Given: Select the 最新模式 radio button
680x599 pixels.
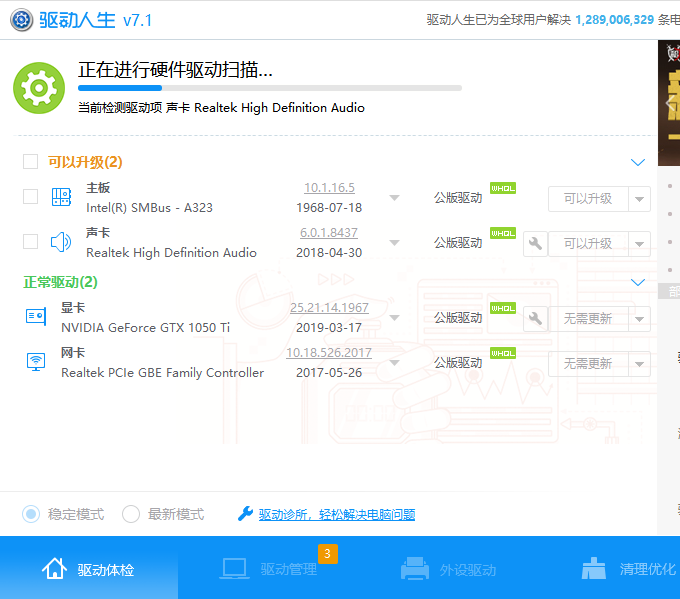Looking at the screenshot, I should (131, 514).
